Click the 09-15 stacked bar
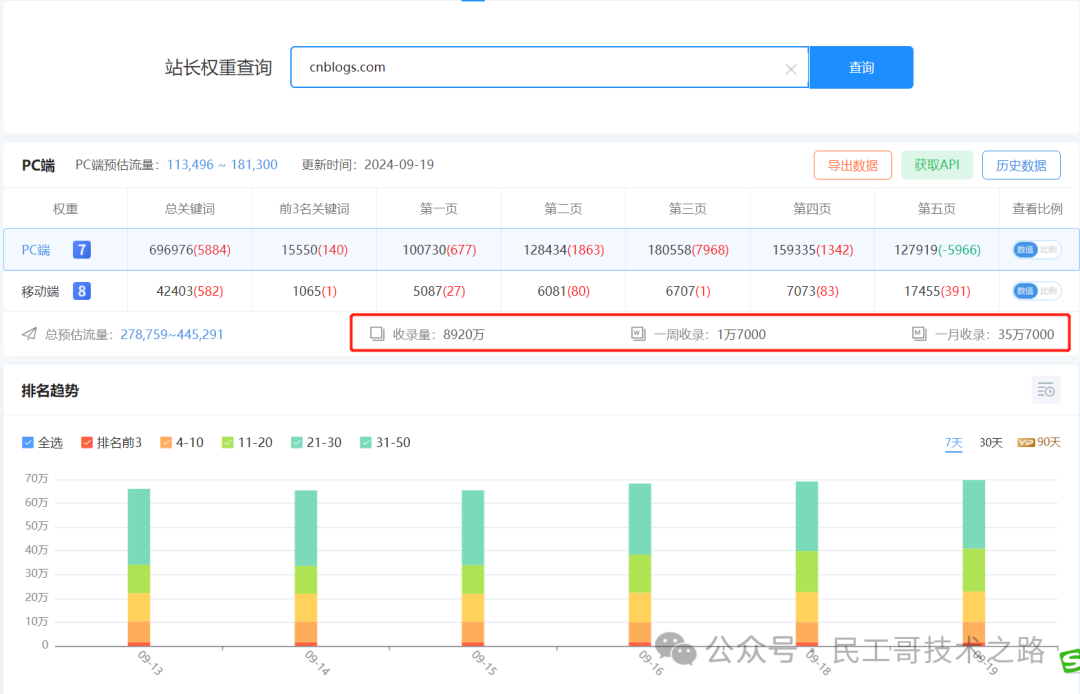Viewport: 1080px width, 694px height. pyautogui.click(x=472, y=568)
